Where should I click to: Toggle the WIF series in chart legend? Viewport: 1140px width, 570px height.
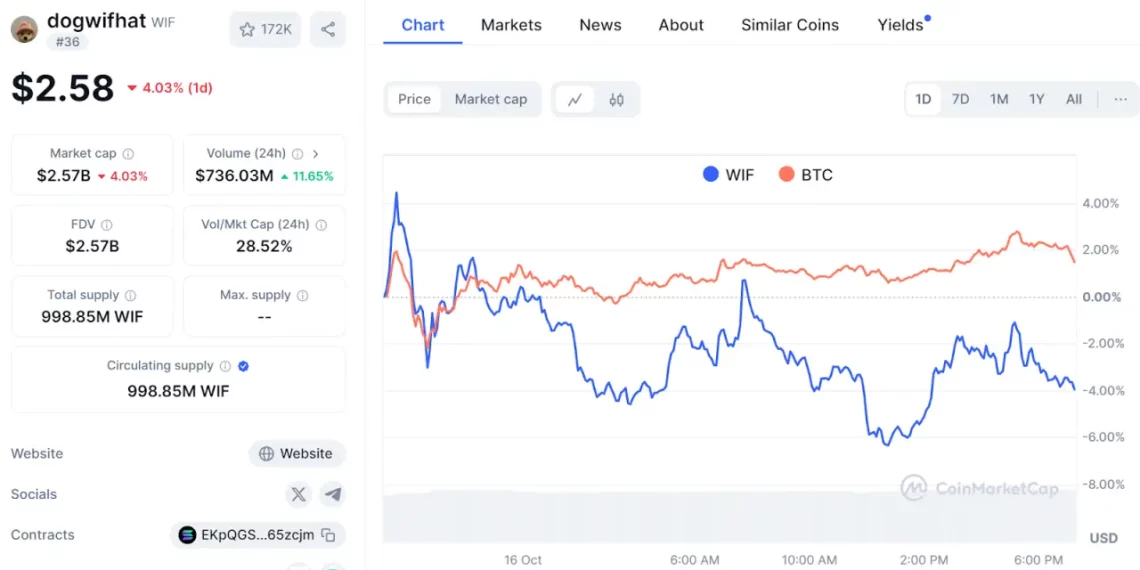[728, 175]
